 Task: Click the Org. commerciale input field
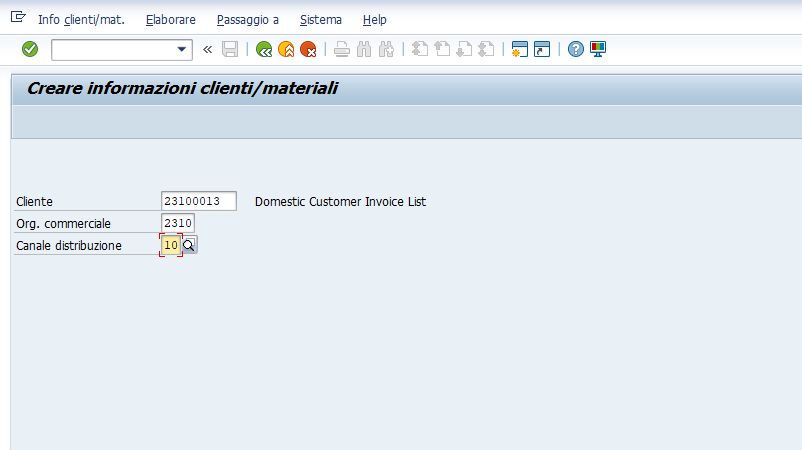point(177,223)
